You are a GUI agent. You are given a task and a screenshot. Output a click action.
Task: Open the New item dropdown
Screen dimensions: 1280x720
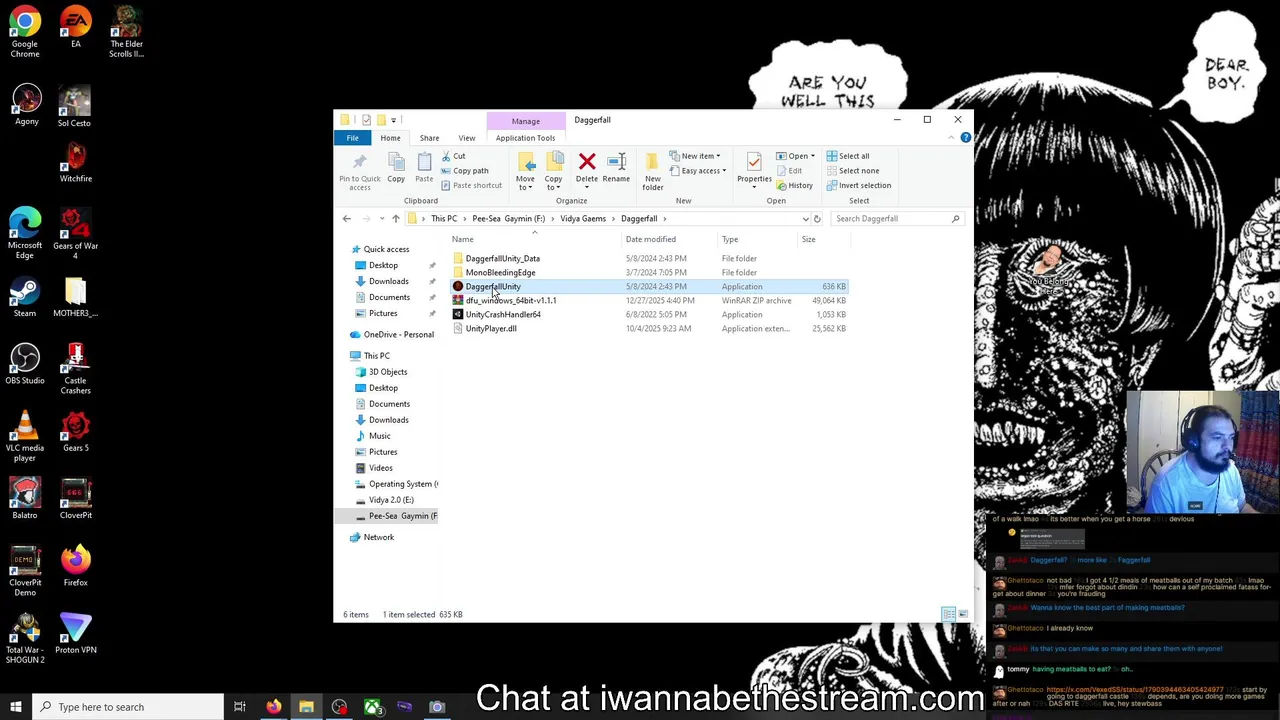(x=697, y=156)
